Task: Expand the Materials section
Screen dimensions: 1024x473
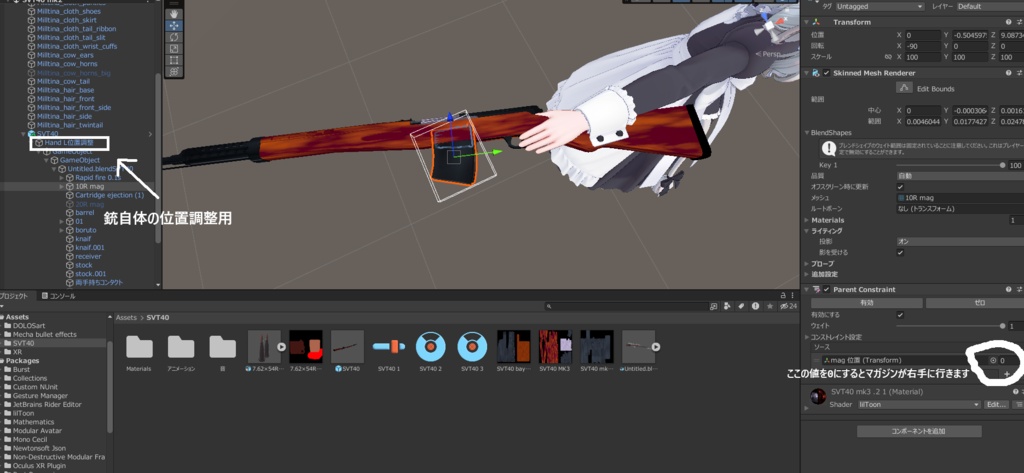Action: point(827,220)
